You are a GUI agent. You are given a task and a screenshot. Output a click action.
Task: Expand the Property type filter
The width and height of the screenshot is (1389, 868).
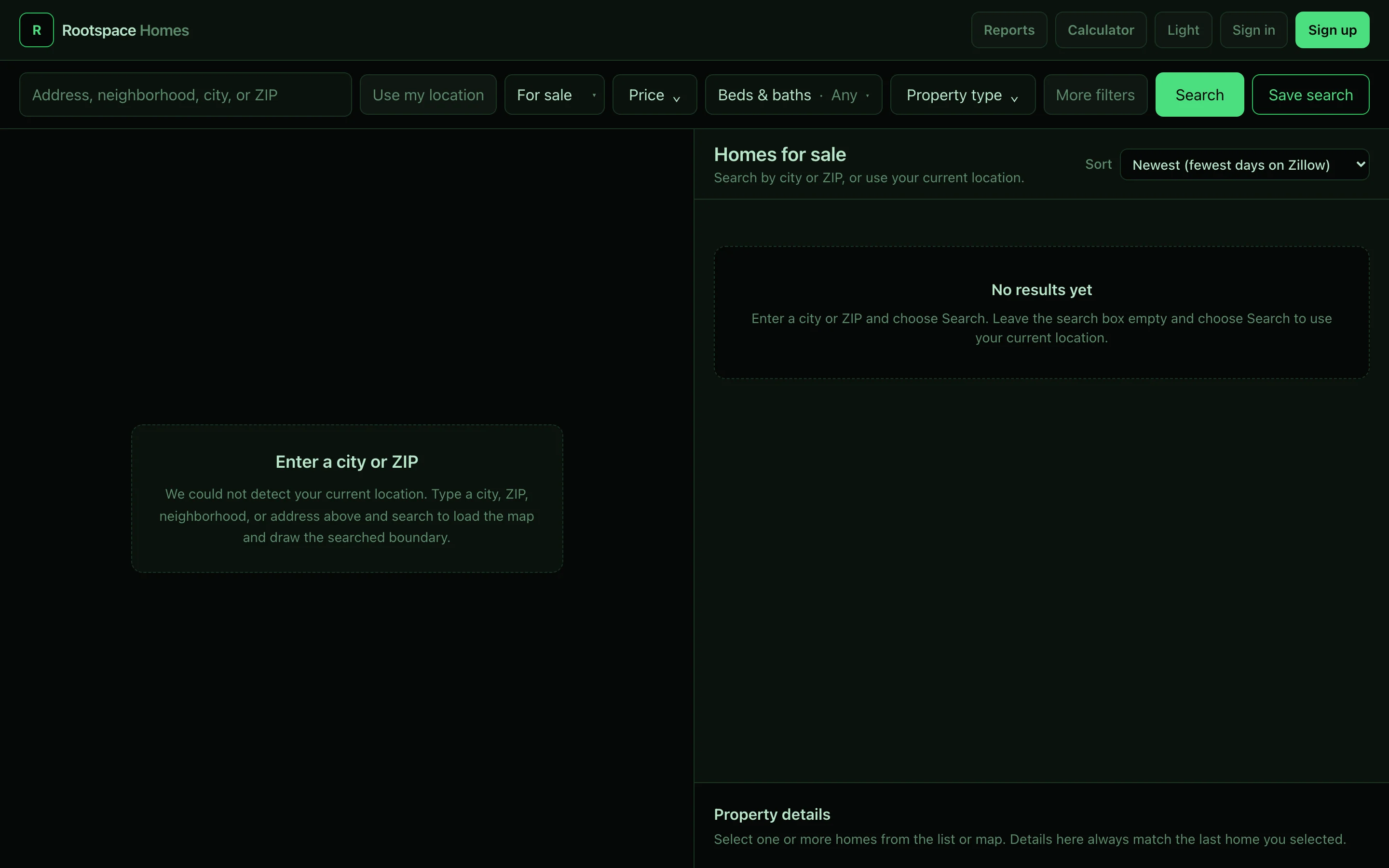click(x=963, y=95)
